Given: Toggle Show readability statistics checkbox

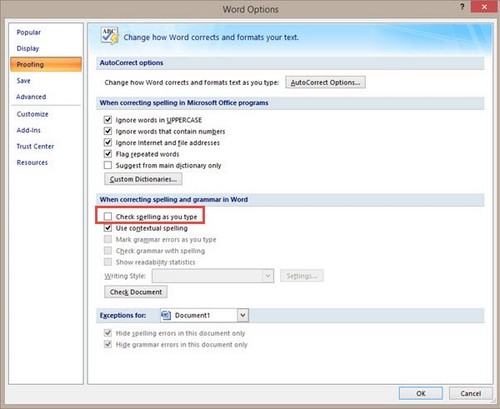Looking at the screenshot, I should click(x=108, y=262).
